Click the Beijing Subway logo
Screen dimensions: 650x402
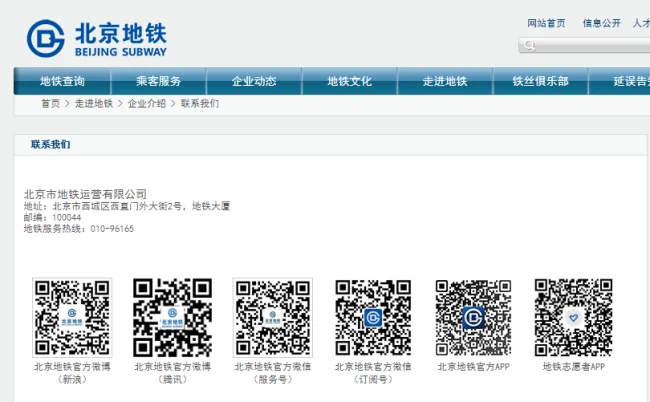click(97, 38)
